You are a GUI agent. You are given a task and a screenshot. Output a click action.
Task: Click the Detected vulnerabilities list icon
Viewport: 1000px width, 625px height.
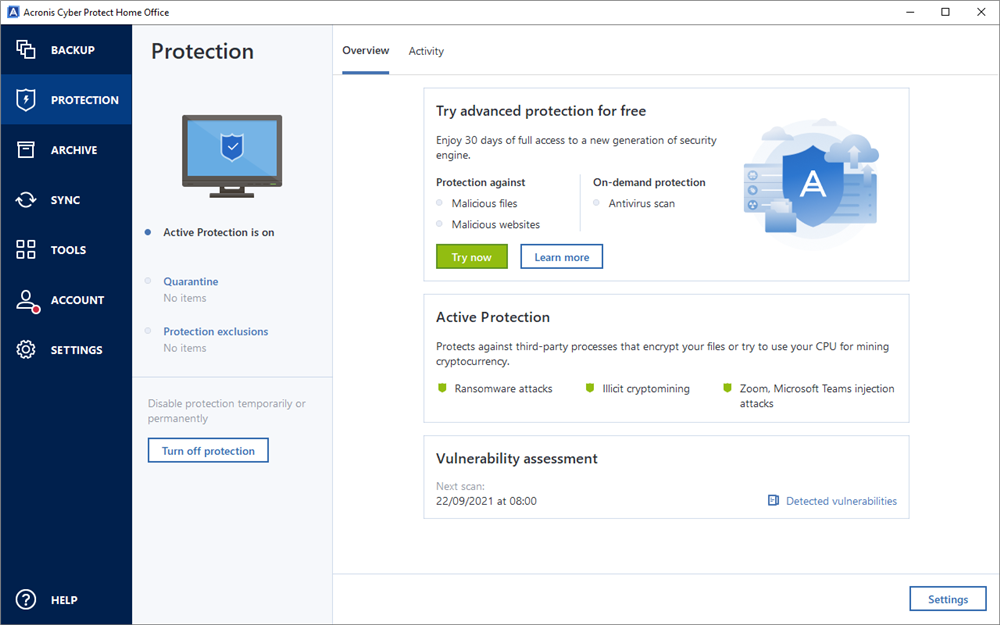tap(773, 501)
